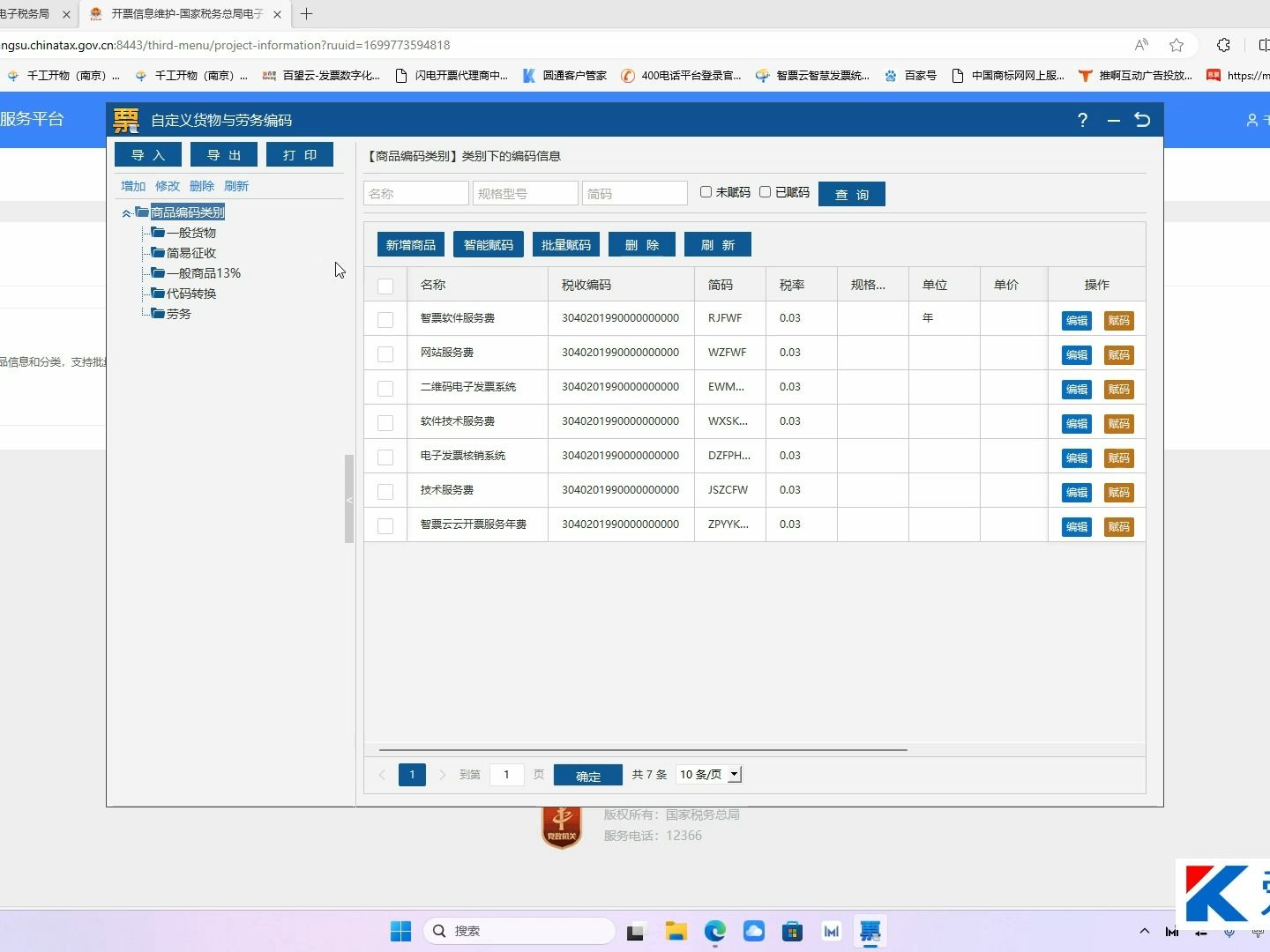
Task: Open a new browser tab
Action: click(307, 14)
